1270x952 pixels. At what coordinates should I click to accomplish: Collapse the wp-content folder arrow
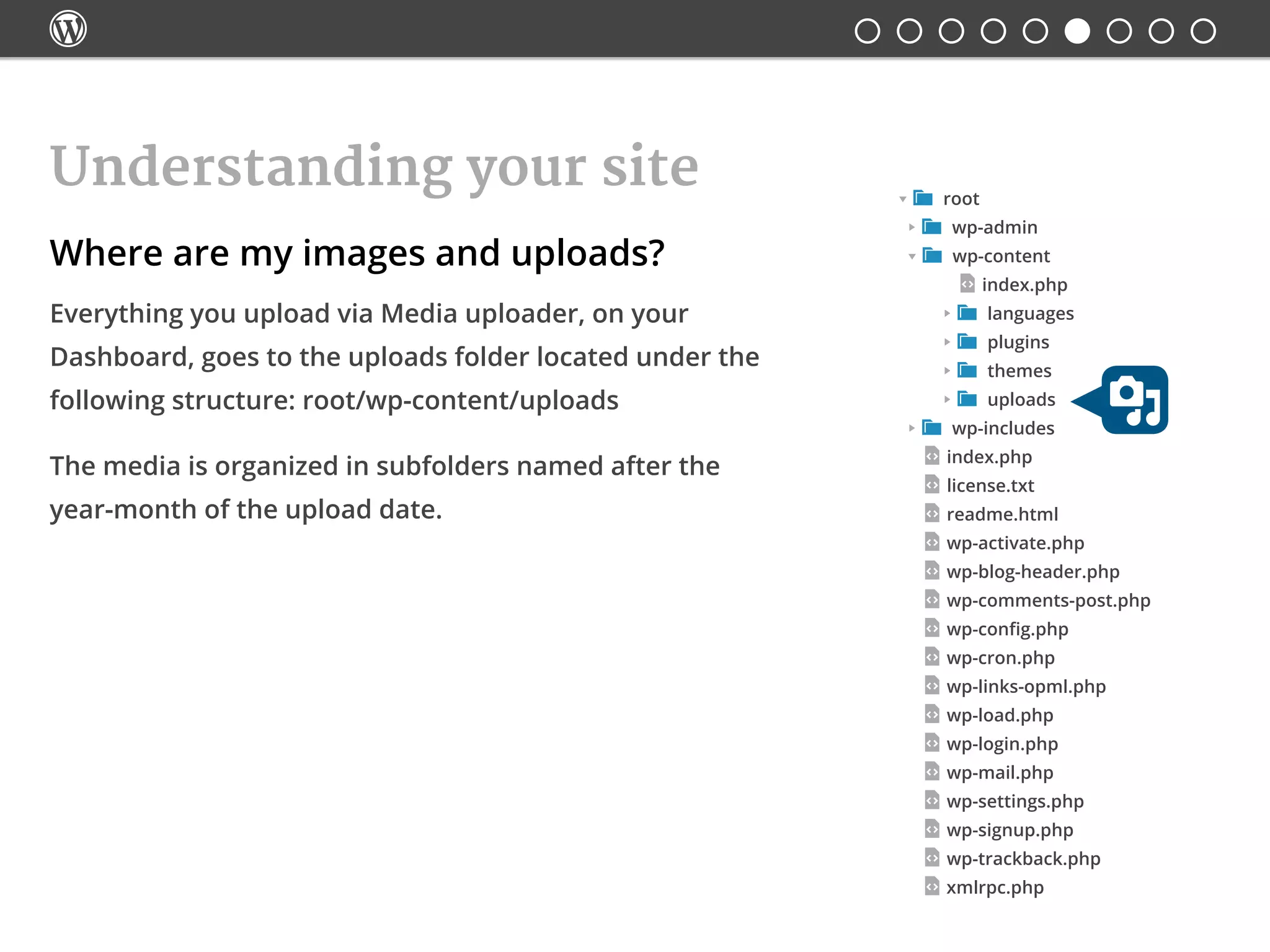(912, 256)
